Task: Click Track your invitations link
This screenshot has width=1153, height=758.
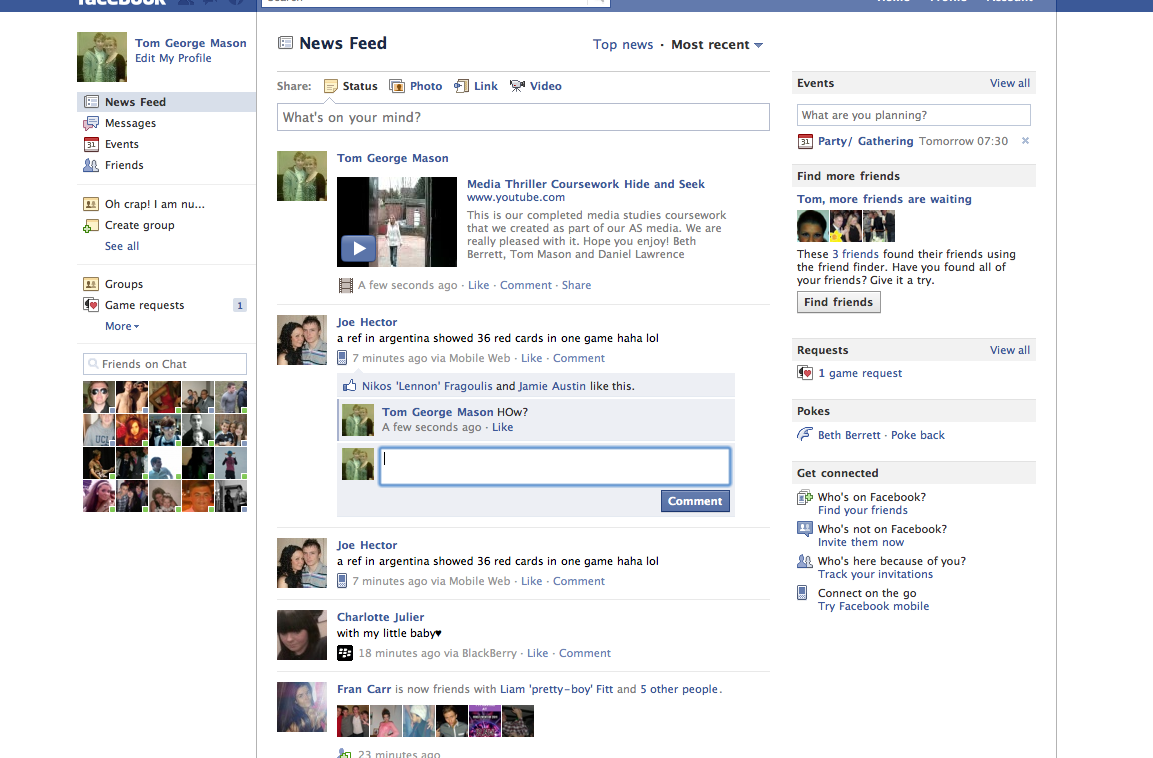Action: pyautogui.click(x=875, y=575)
